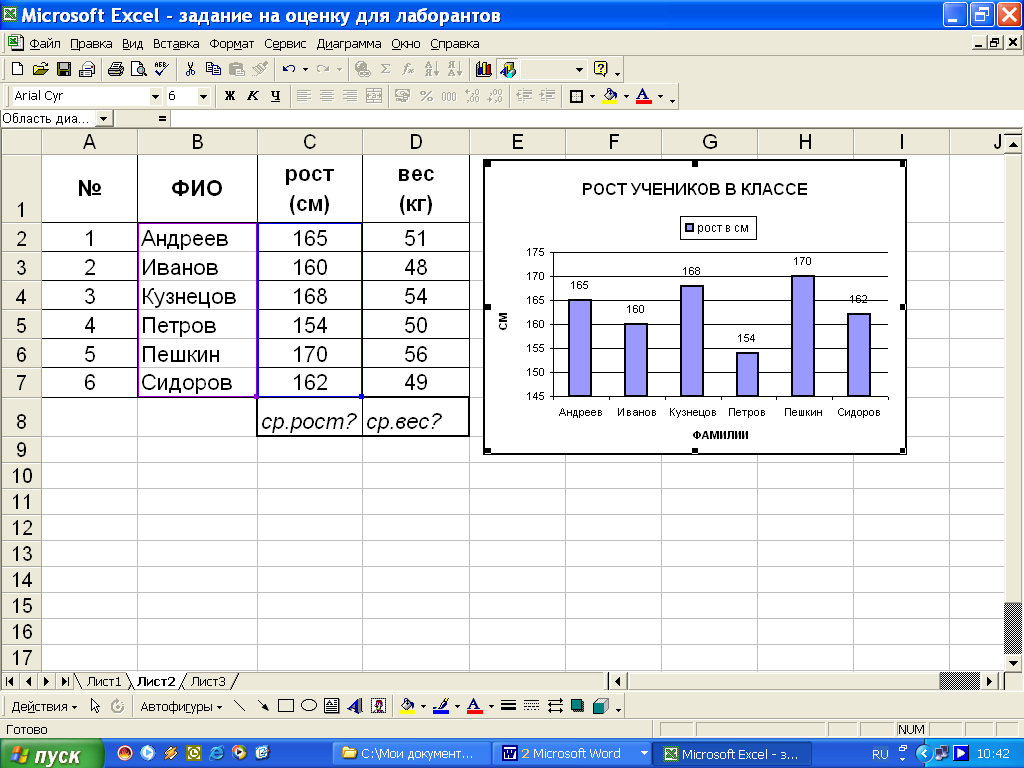Insert Clip Art picture icon
Screen dimensions: 1024x768
click(378, 706)
